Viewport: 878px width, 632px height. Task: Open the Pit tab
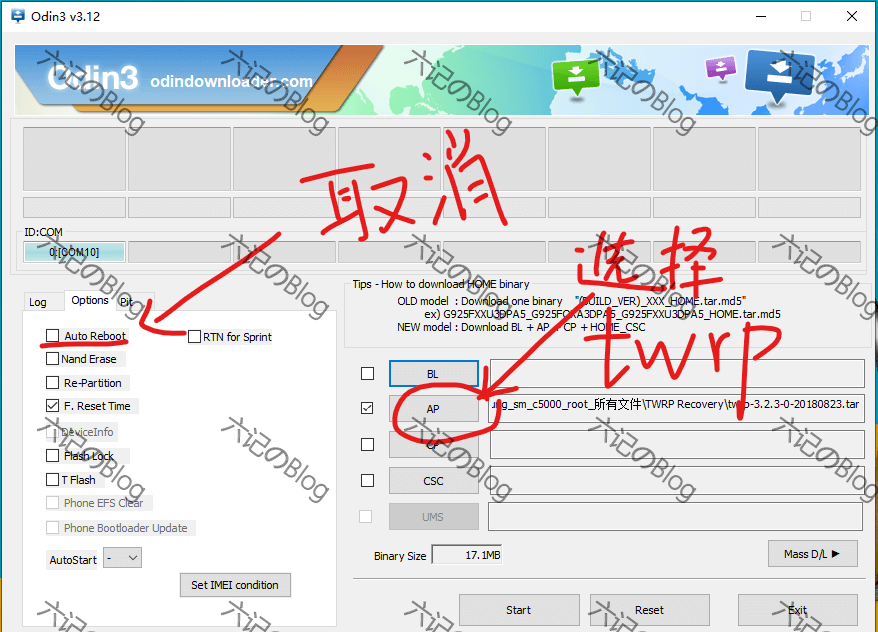tap(127, 302)
